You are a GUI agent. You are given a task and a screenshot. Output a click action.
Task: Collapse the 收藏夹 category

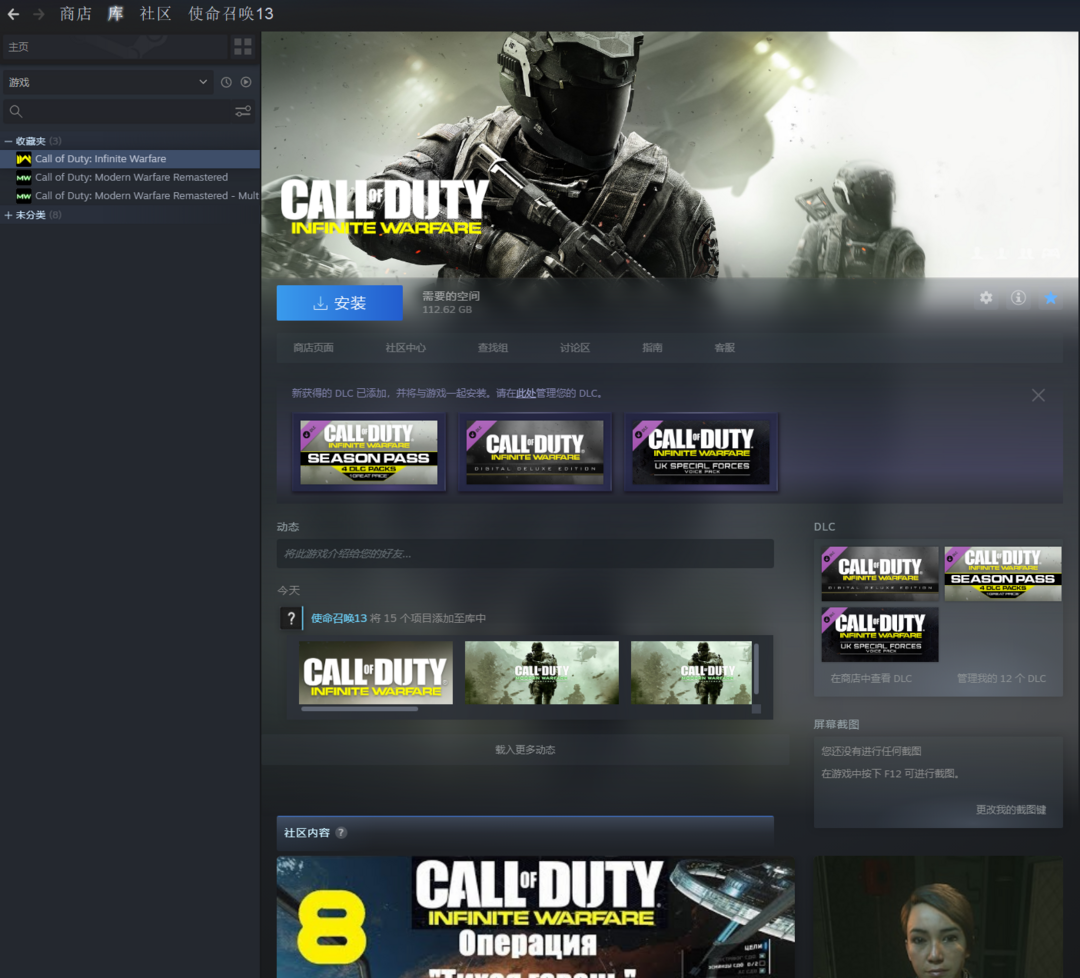pyautogui.click(x=8, y=141)
